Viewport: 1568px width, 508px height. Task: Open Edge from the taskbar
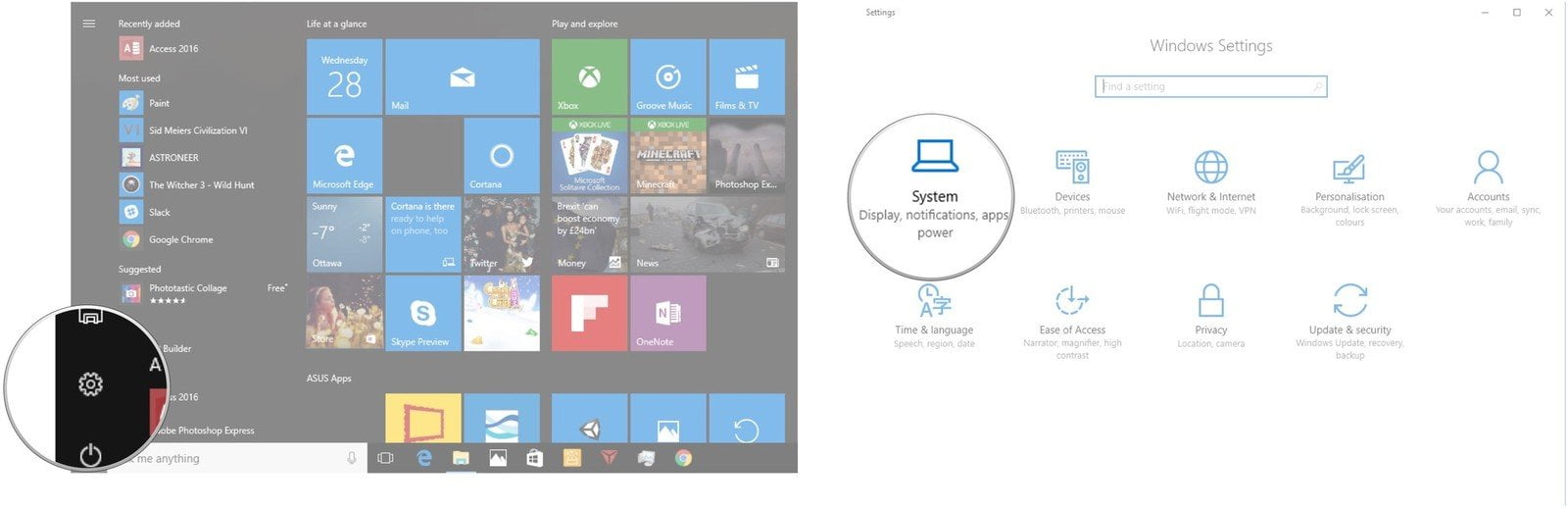[x=424, y=458]
